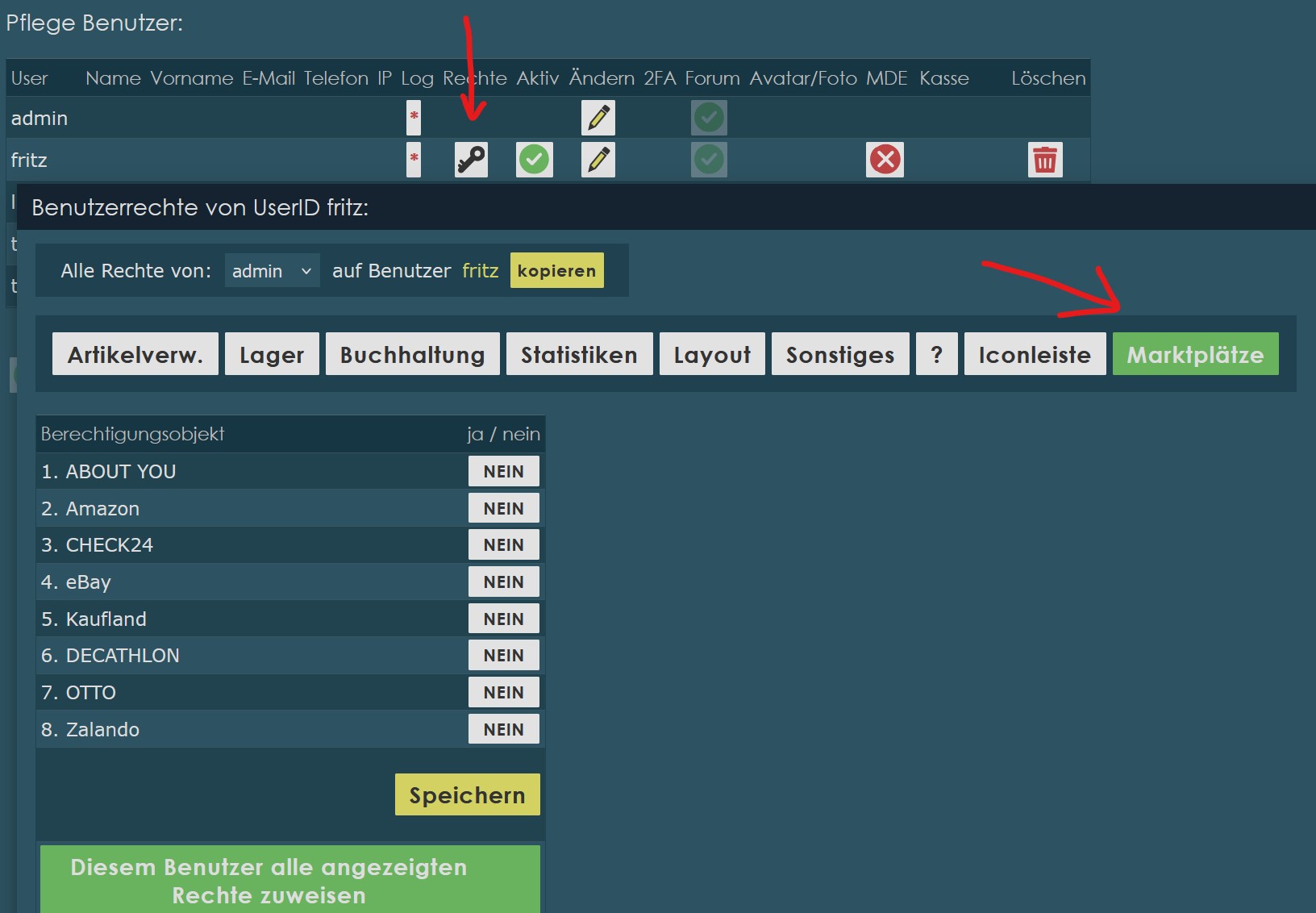1316x913 pixels.
Task: Toggle CHECK24 permission NEIN
Action: (x=504, y=545)
